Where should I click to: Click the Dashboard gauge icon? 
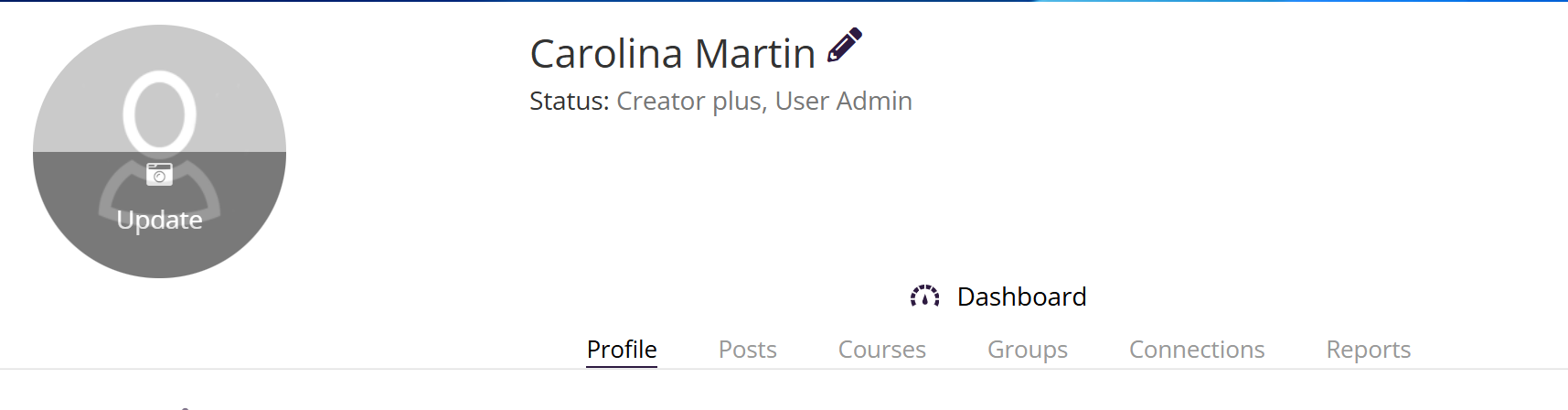[924, 297]
